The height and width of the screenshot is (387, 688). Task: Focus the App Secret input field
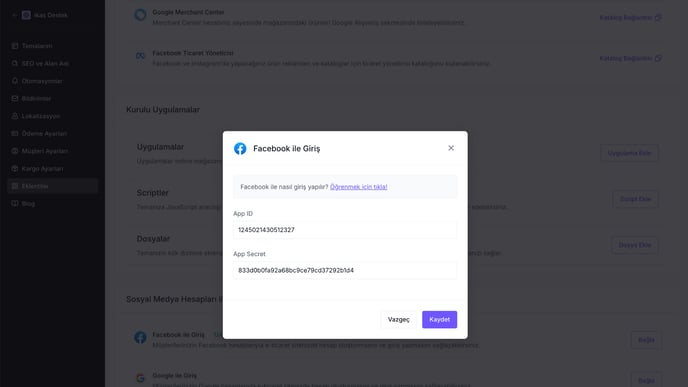coord(345,270)
